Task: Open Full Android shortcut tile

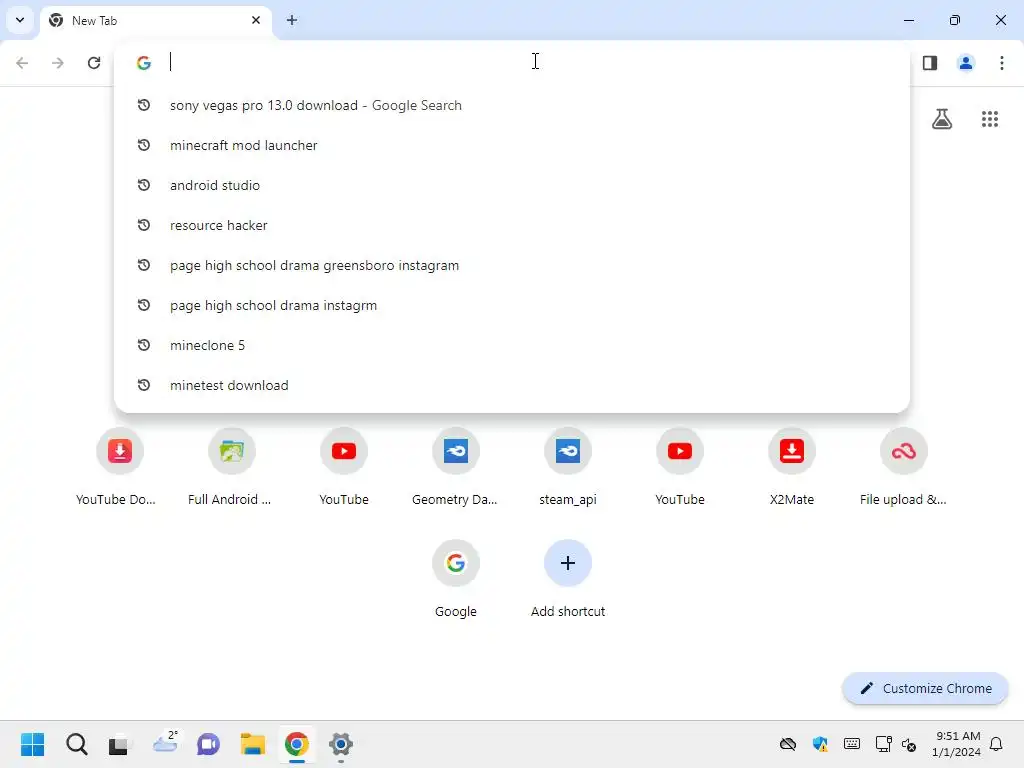Action: pos(231,466)
